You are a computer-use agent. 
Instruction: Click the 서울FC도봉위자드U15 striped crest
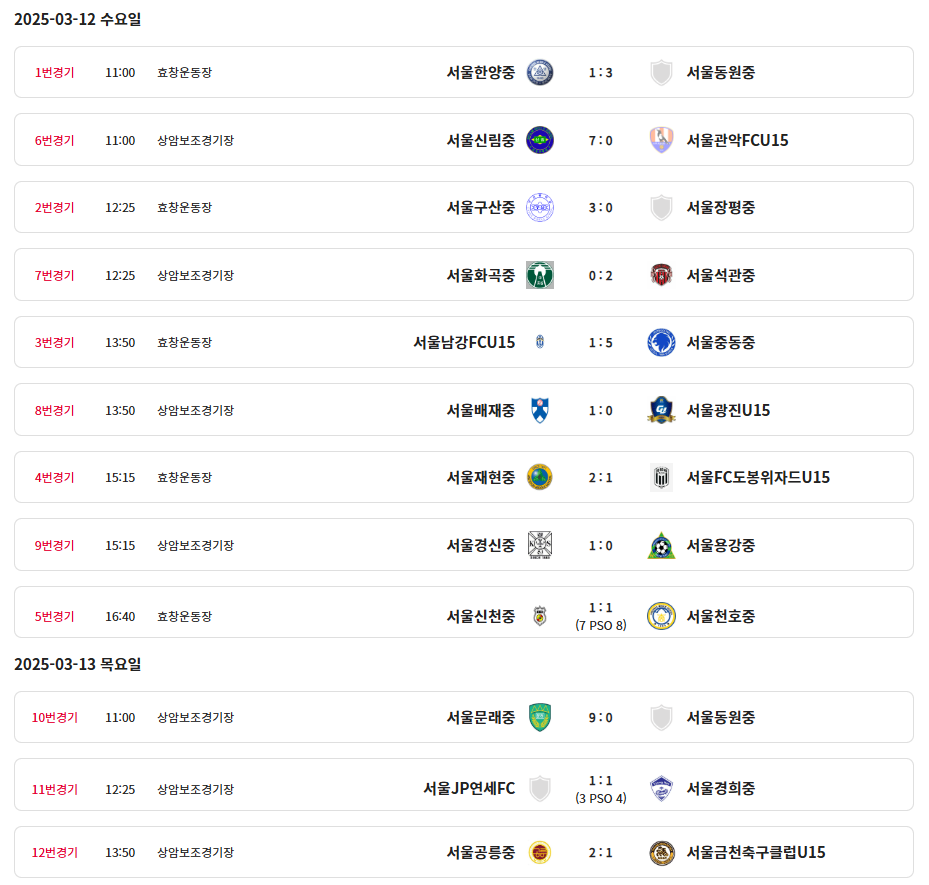661,477
